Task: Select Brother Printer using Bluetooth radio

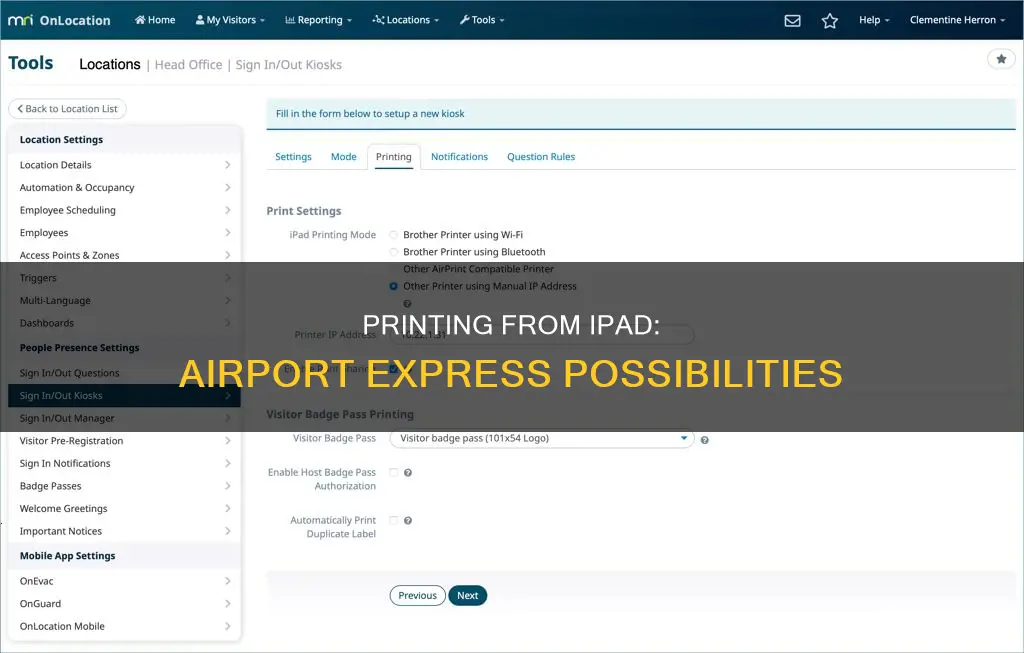Action: click(393, 252)
